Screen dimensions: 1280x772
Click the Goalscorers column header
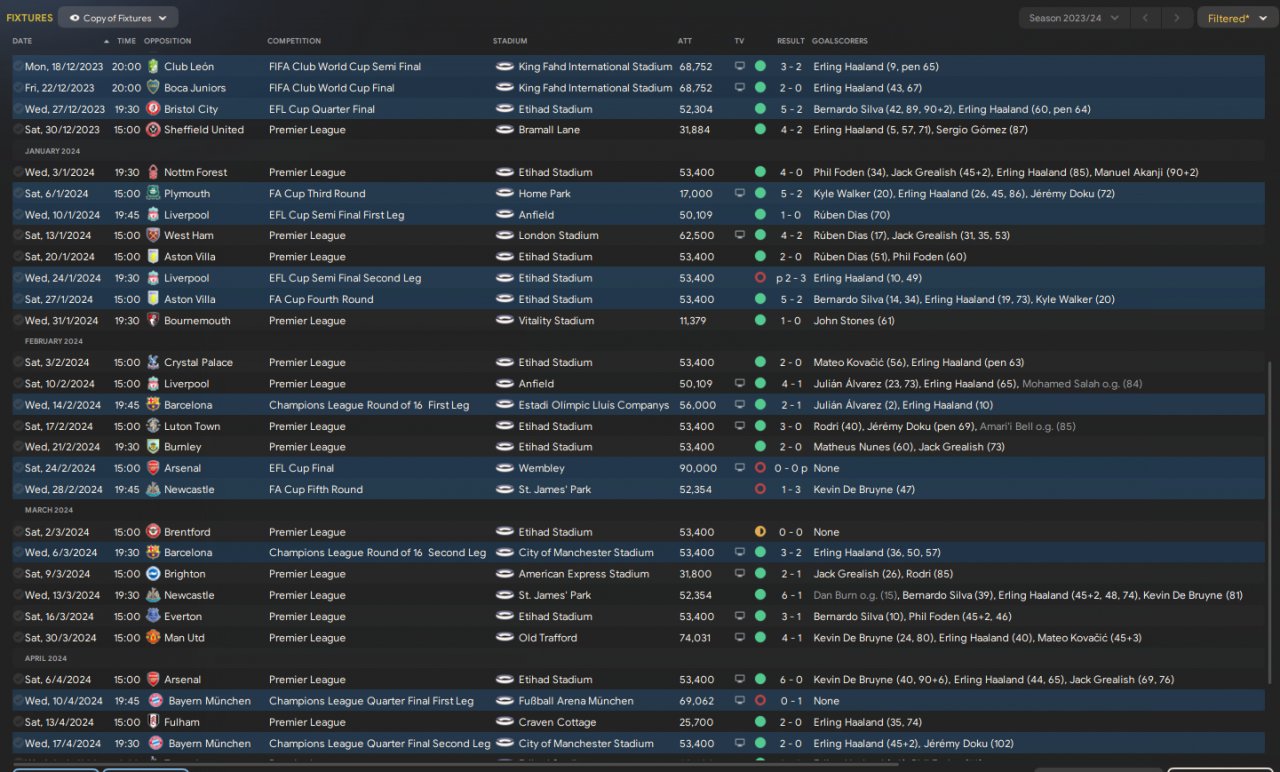(x=840, y=41)
